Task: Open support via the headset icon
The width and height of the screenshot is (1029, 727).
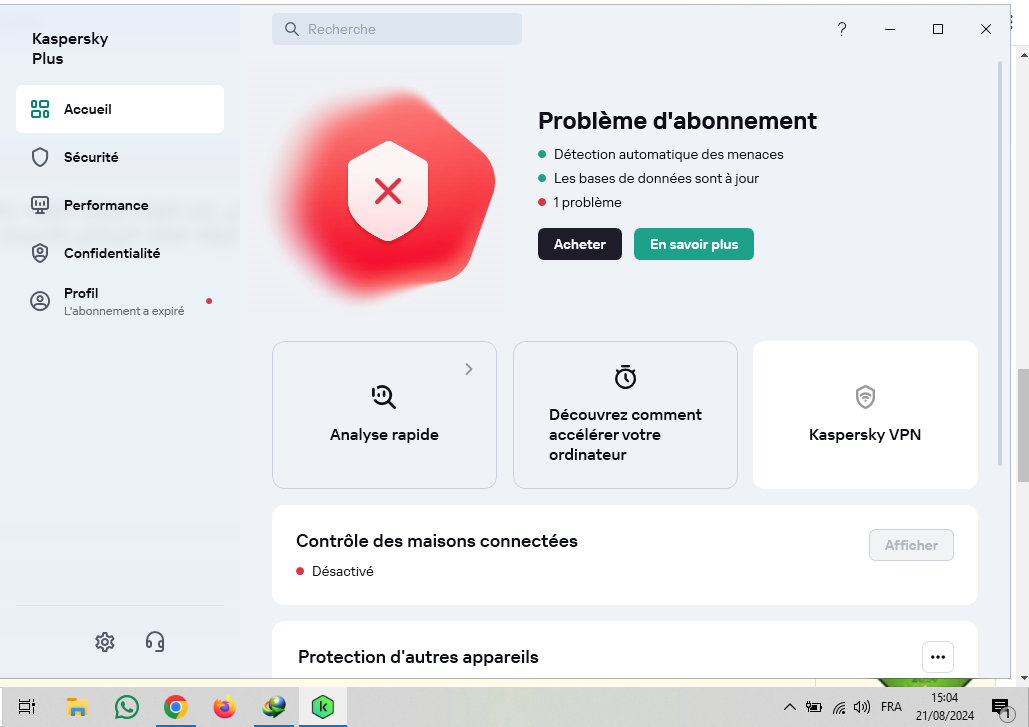Action: [155, 642]
